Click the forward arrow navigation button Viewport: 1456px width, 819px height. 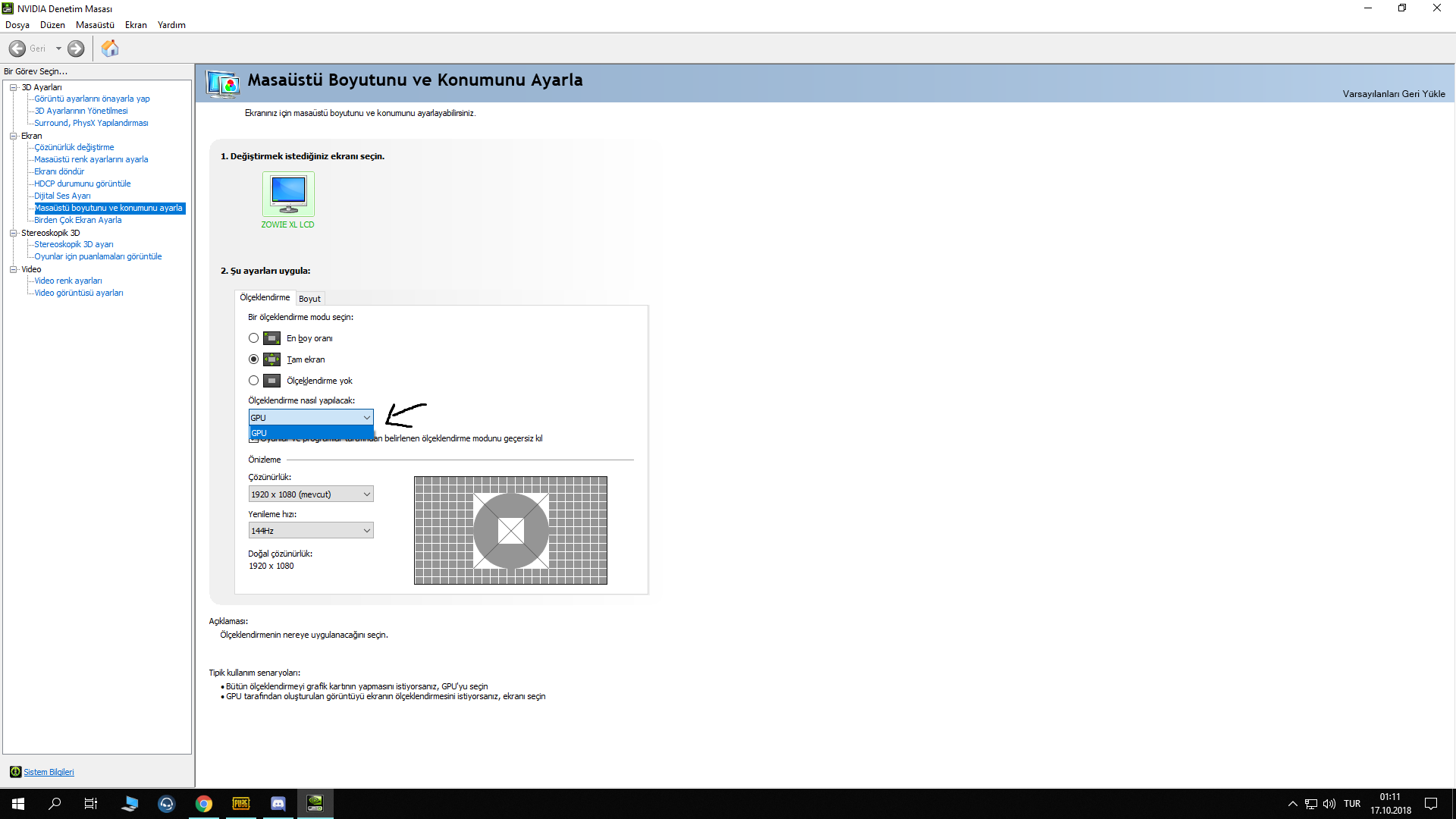tap(76, 49)
